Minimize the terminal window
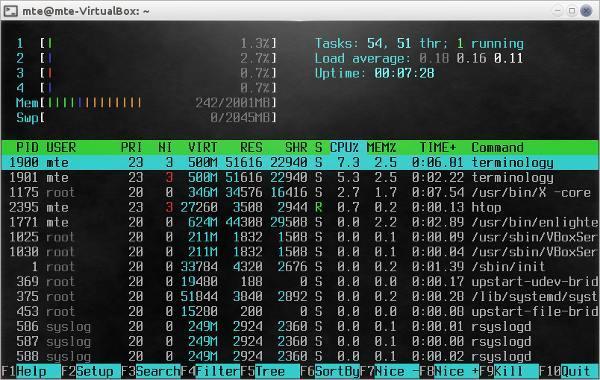The image size is (600, 380). pos(558,11)
